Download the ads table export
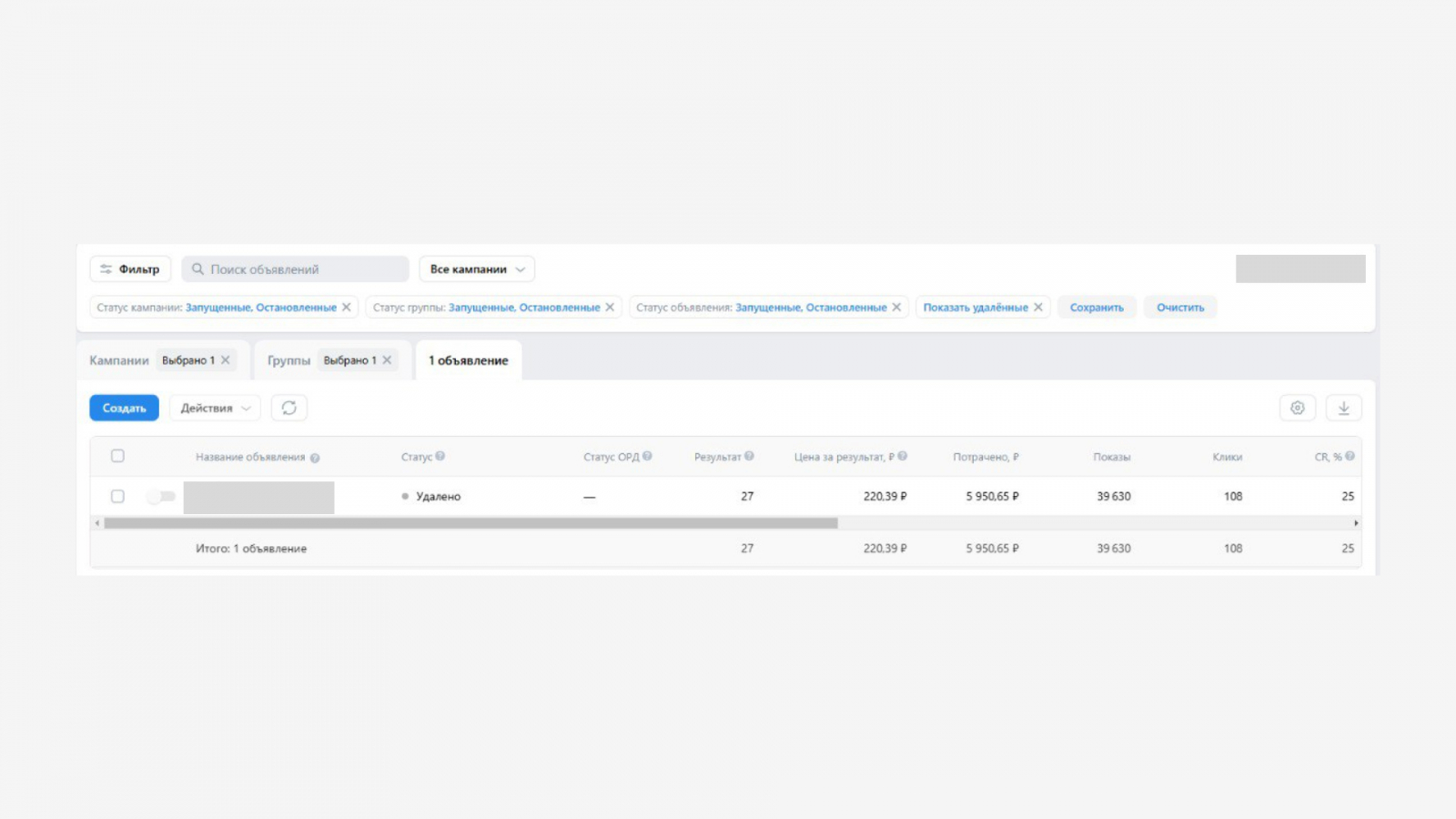The image size is (1456, 819). tap(1344, 408)
